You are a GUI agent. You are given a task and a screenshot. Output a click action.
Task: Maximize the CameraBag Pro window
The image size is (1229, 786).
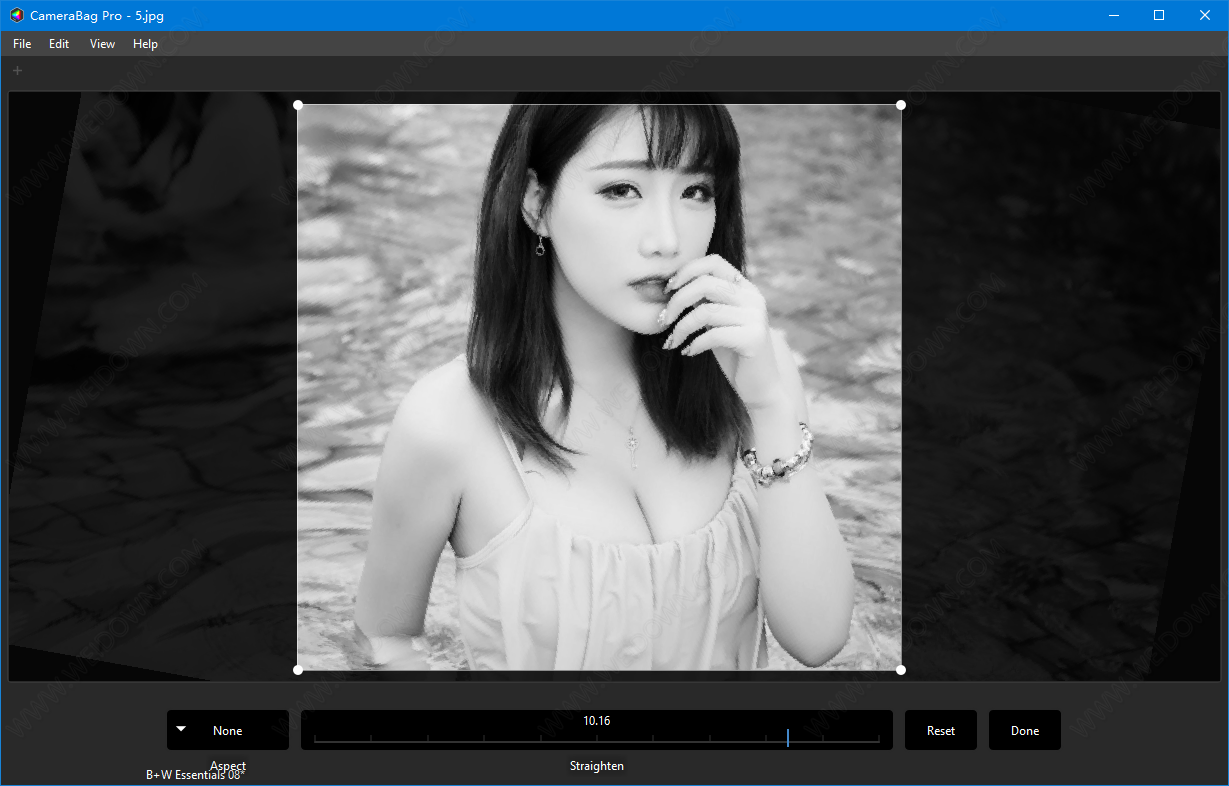tap(1159, 15)
